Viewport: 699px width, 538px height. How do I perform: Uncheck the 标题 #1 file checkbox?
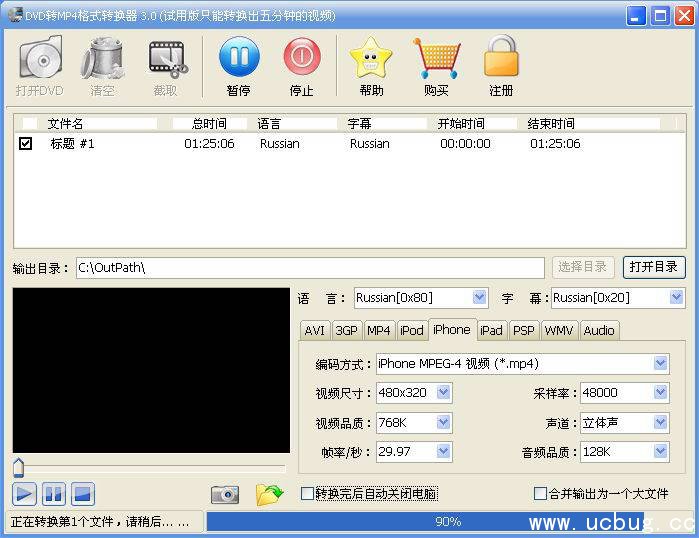coord(26,144)
